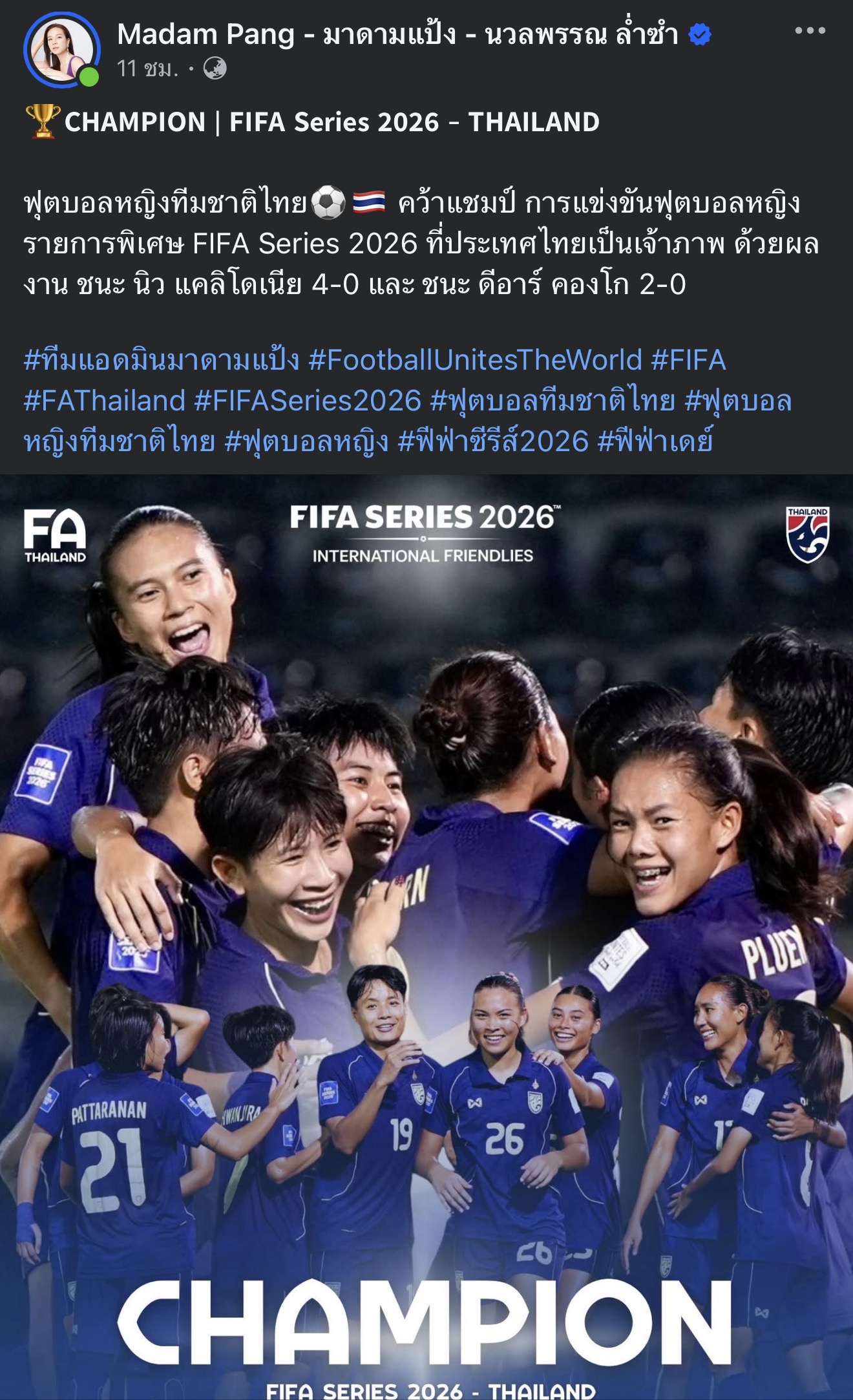Open the #FAThailand hashtag

(x=105, y=401)
